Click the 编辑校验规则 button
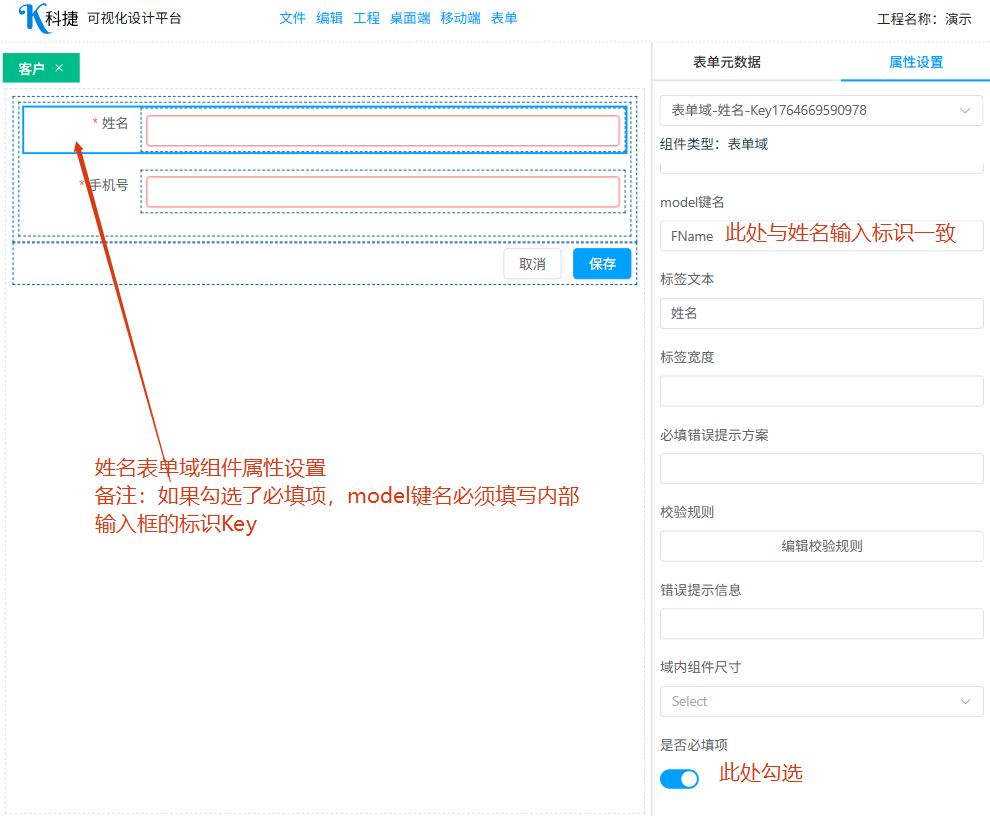990x816 pixels. coord(821,546)
